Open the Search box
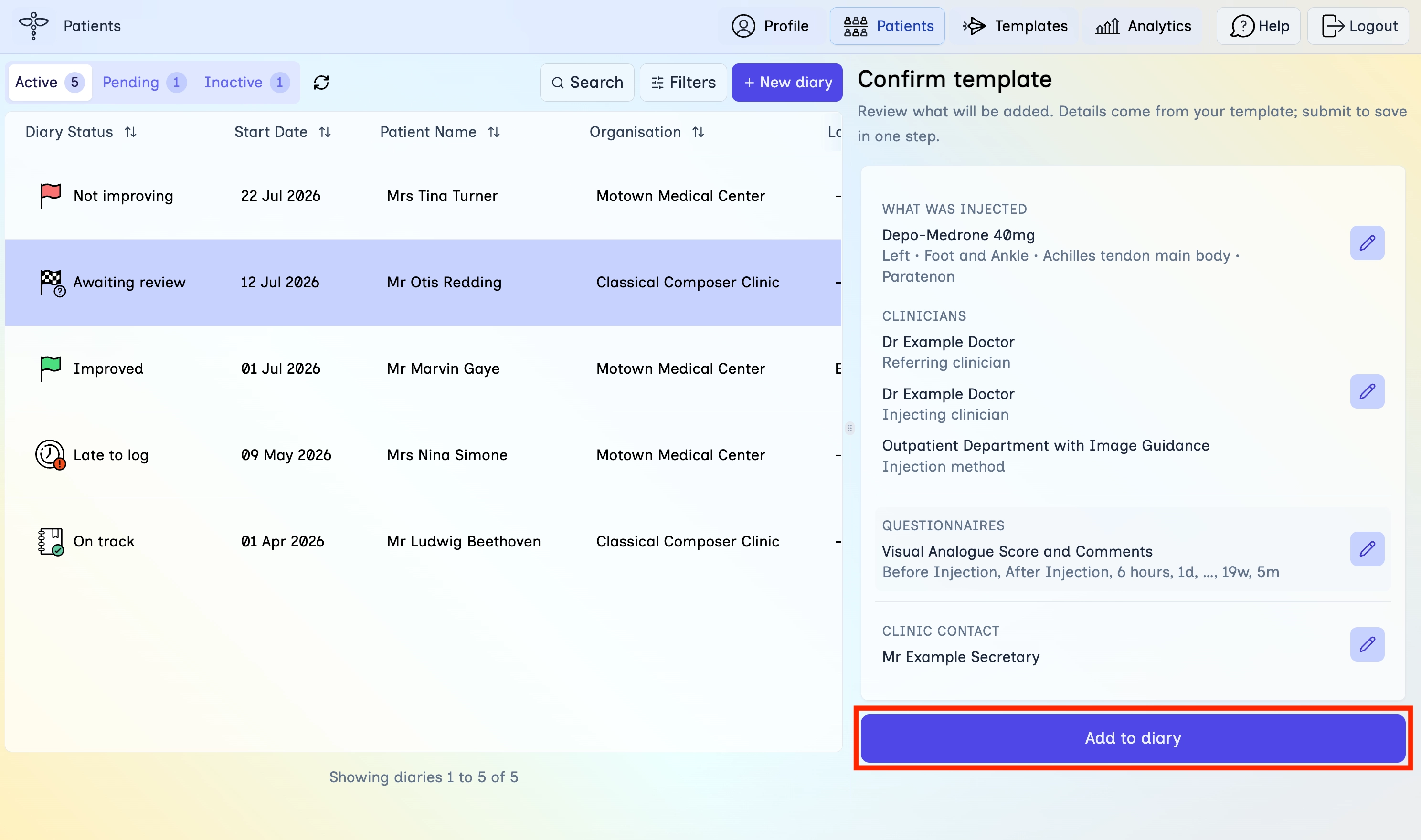Screen dimensions: 1421x840 pyautogui.click(x=587, y=83)
